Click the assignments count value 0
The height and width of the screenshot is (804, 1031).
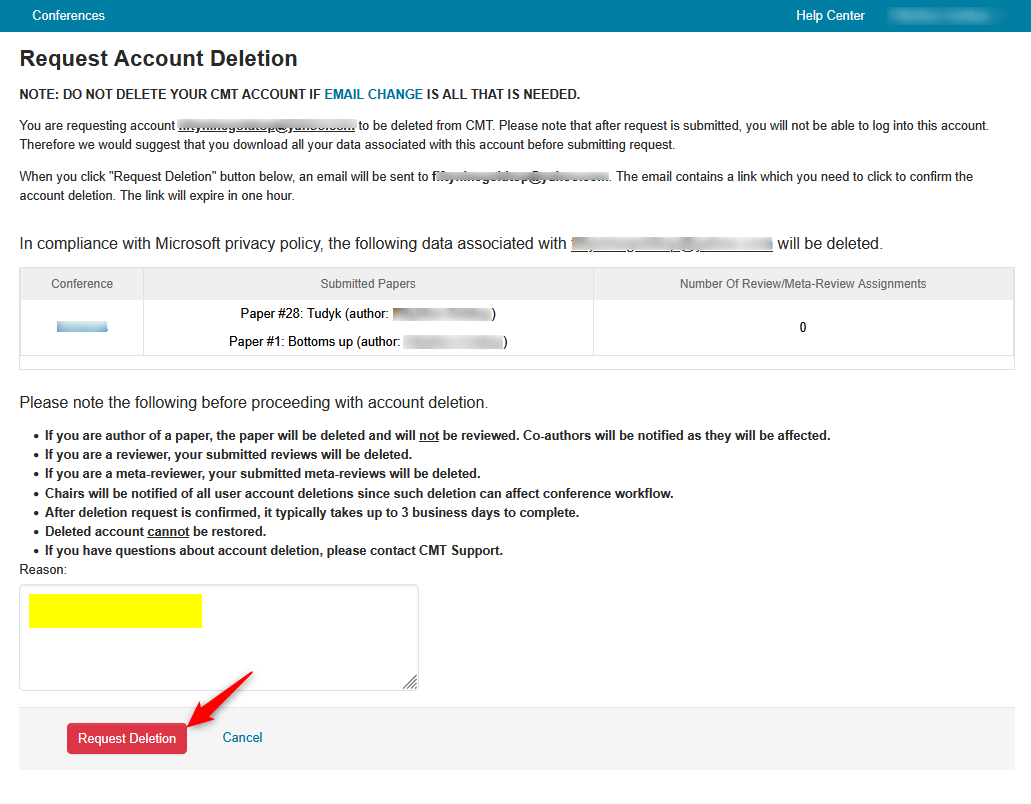pos(803,327)
